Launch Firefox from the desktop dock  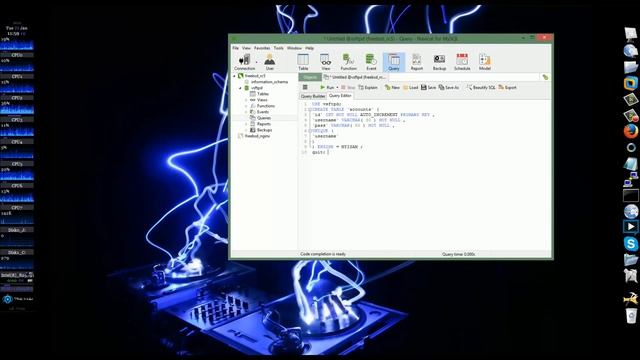click(x=631, y=131)
